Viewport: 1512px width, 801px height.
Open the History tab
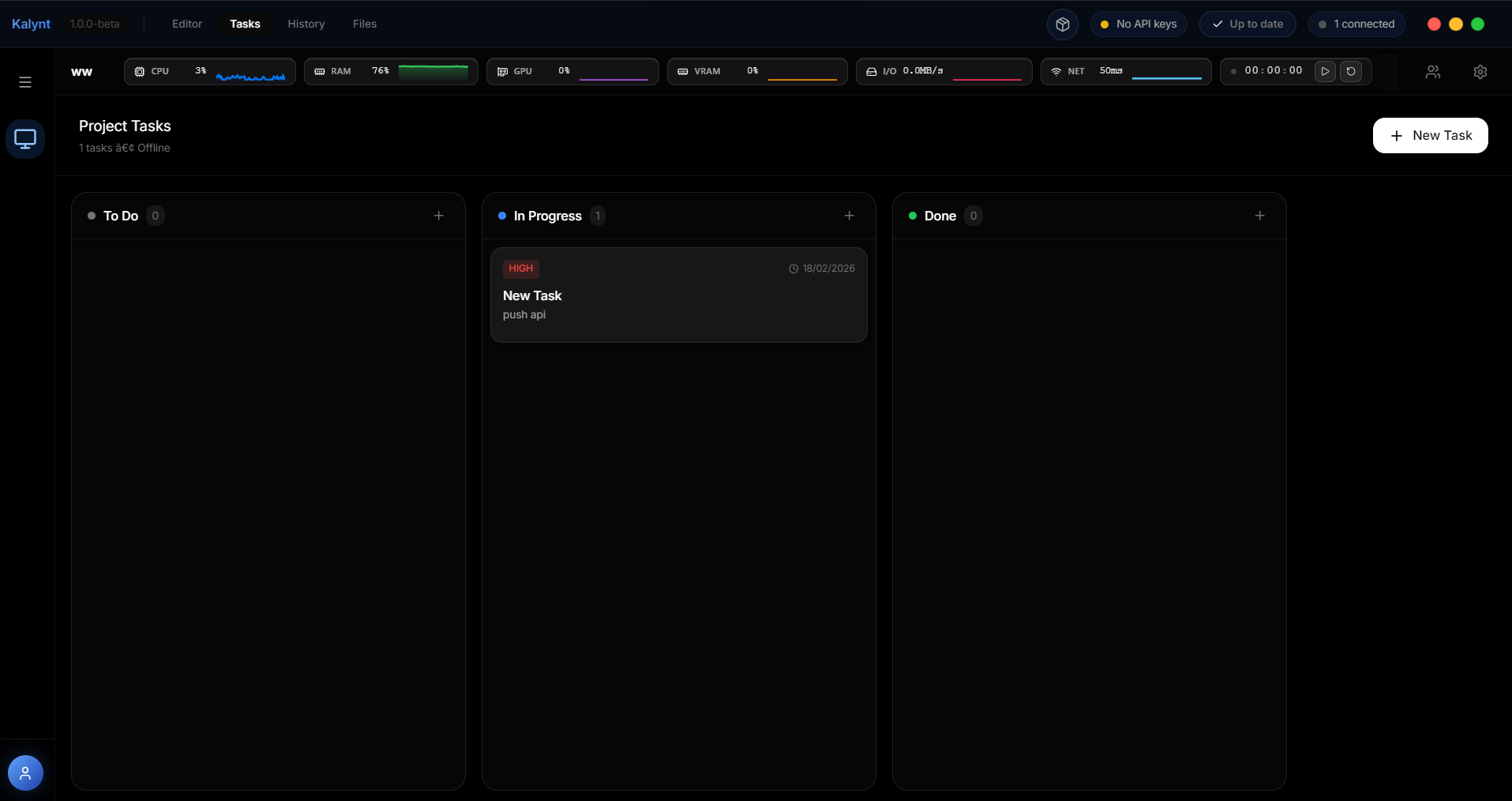click(306, 24)
